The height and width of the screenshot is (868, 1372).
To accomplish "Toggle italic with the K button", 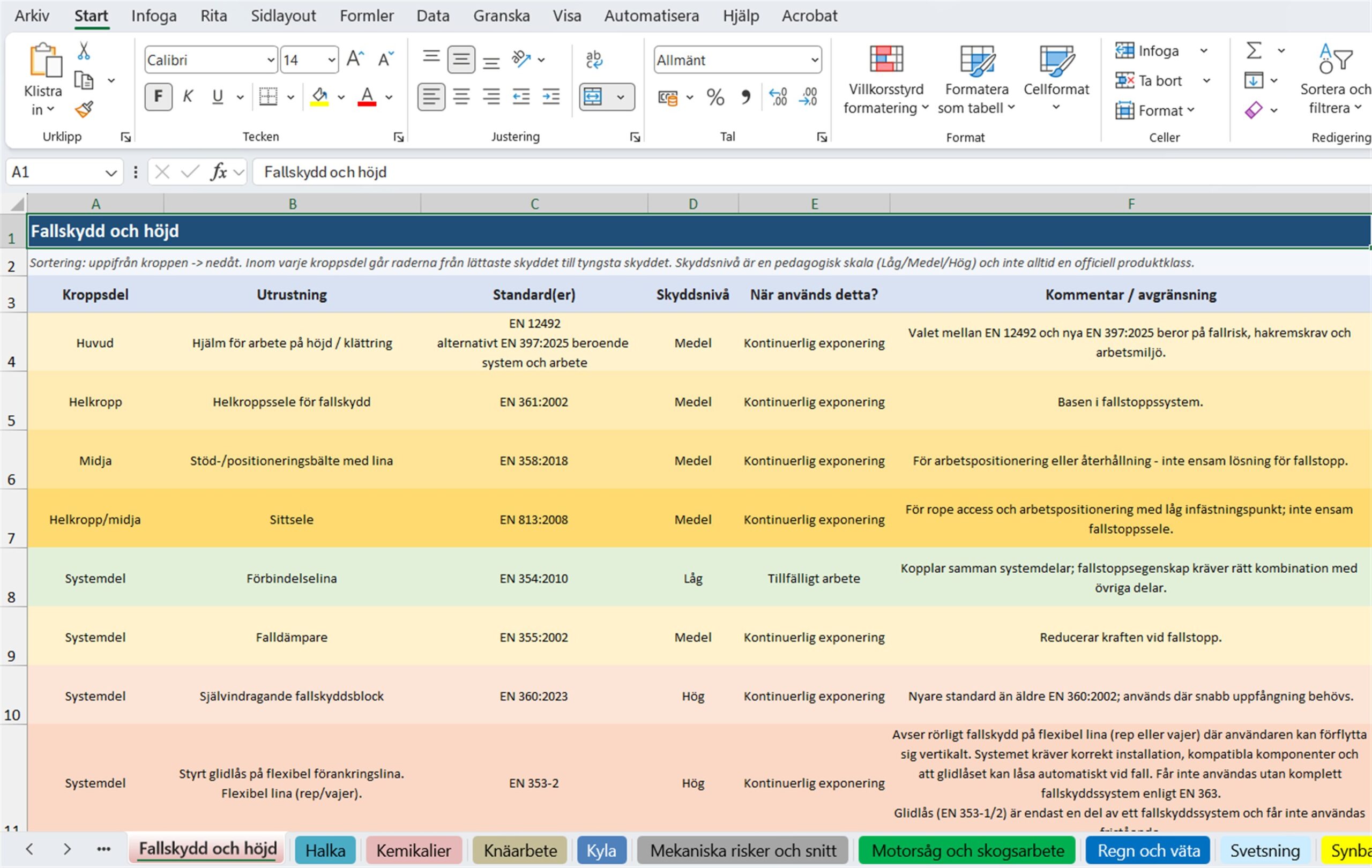I will pos(188,97).
